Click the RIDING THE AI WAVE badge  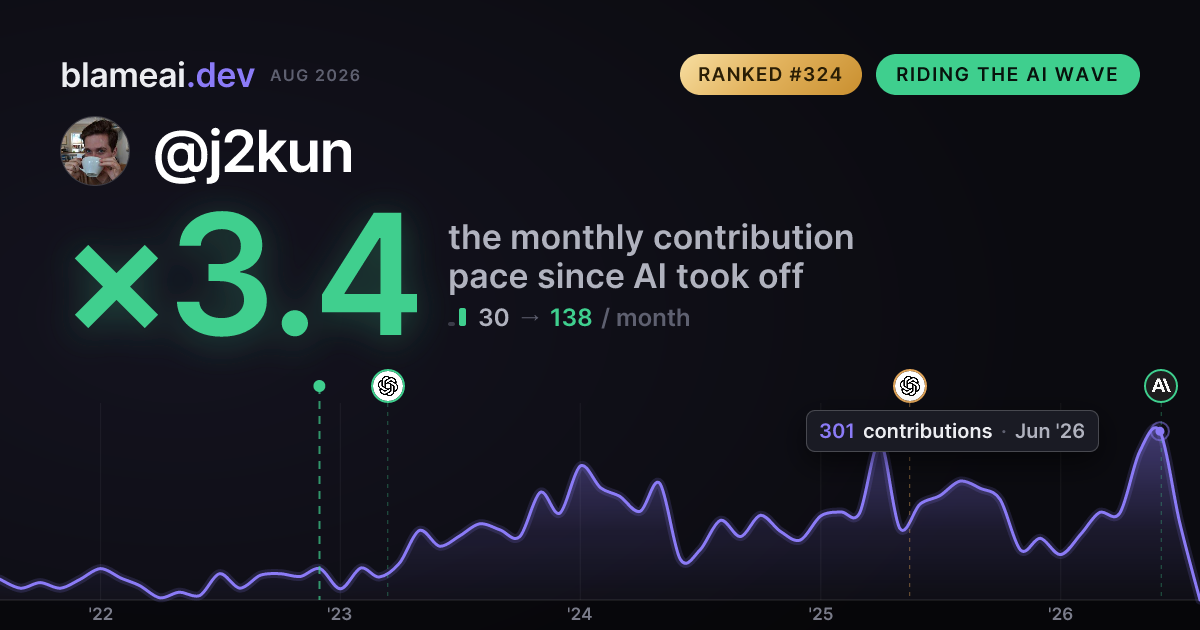point(1007,75)
